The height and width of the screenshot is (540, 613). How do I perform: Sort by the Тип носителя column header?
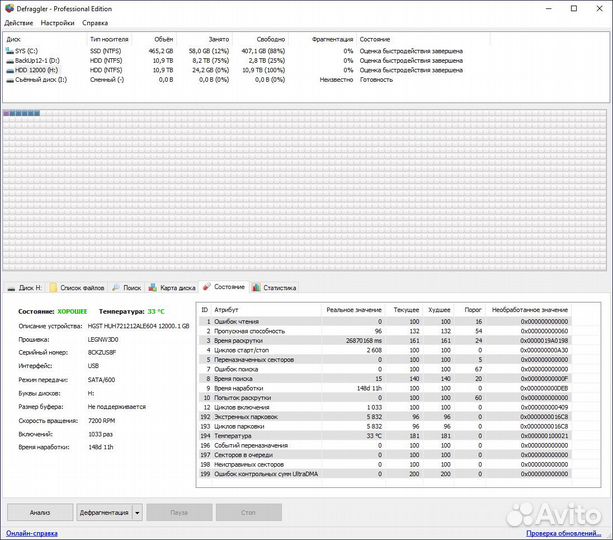pos(109,39)
